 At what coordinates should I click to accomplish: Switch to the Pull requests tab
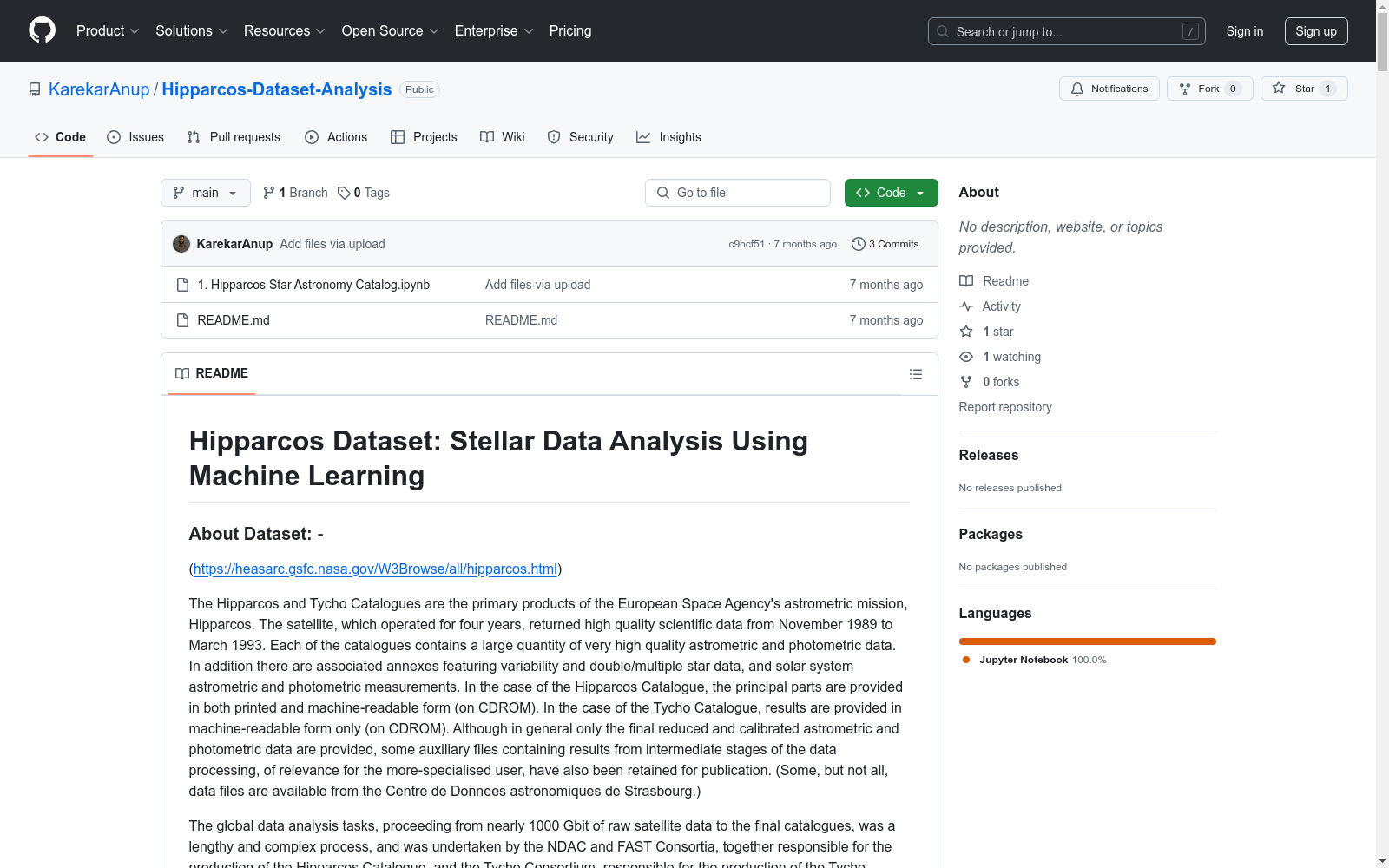[x=234, y=137]
